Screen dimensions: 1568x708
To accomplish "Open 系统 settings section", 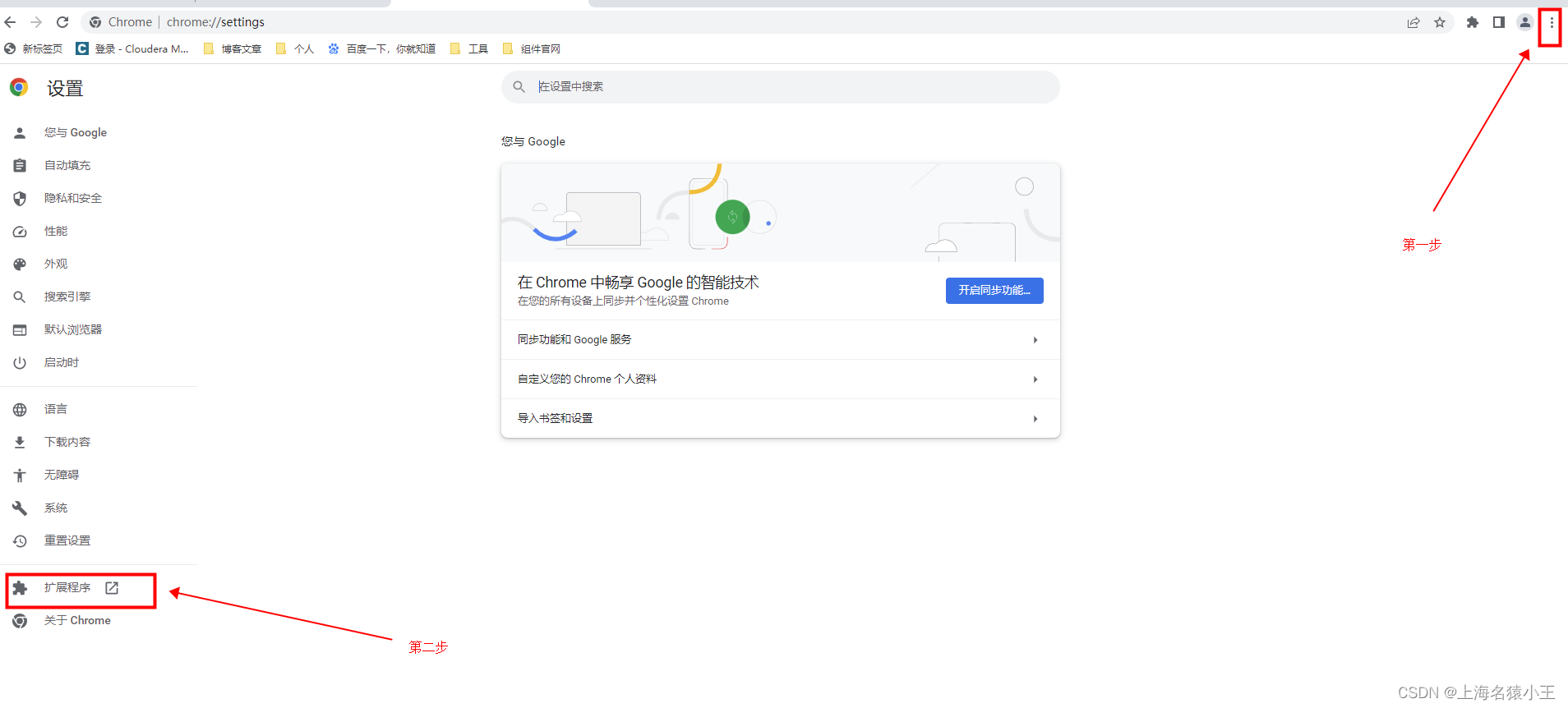I will tap(56, 508).
